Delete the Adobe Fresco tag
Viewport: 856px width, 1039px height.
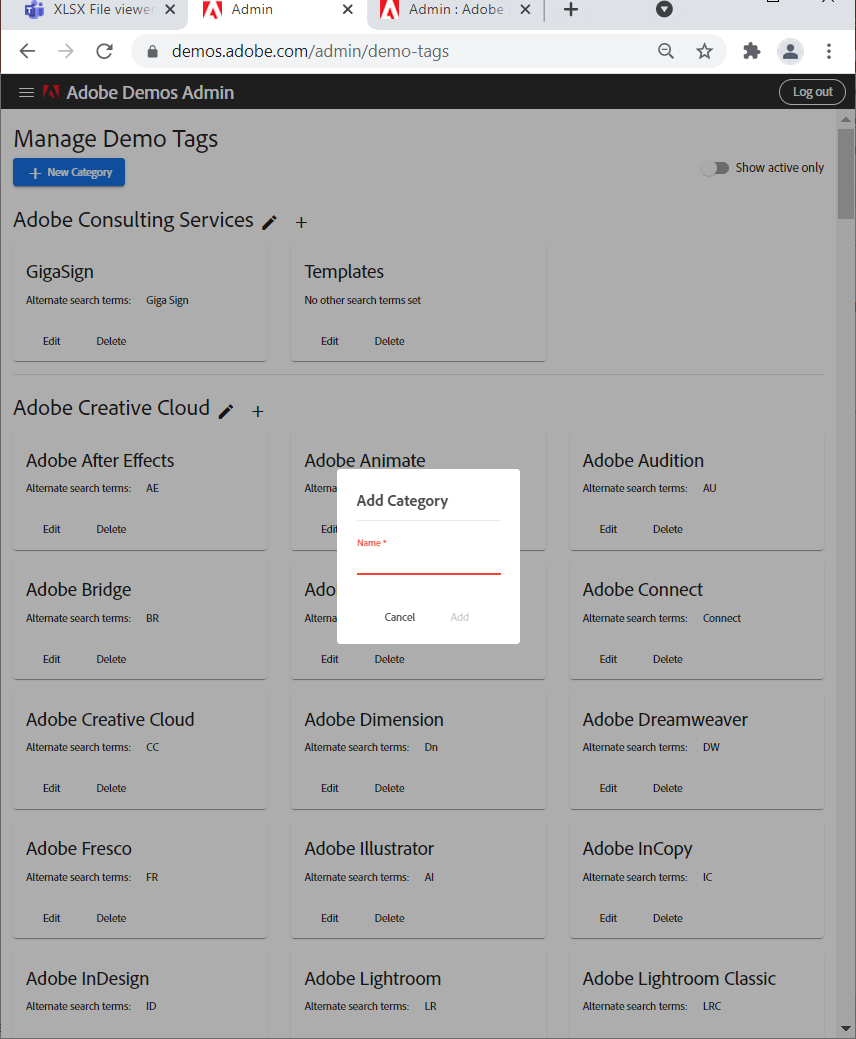(111, 918)
